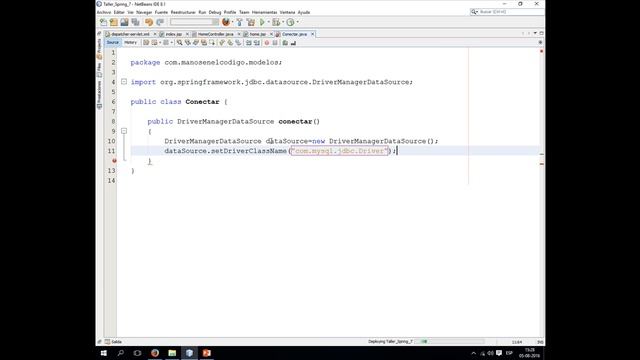This screenshot has height=360, width=640.
Task: Click the Uncomment editor toolbar icon
Action: click(x=293, y=42)
